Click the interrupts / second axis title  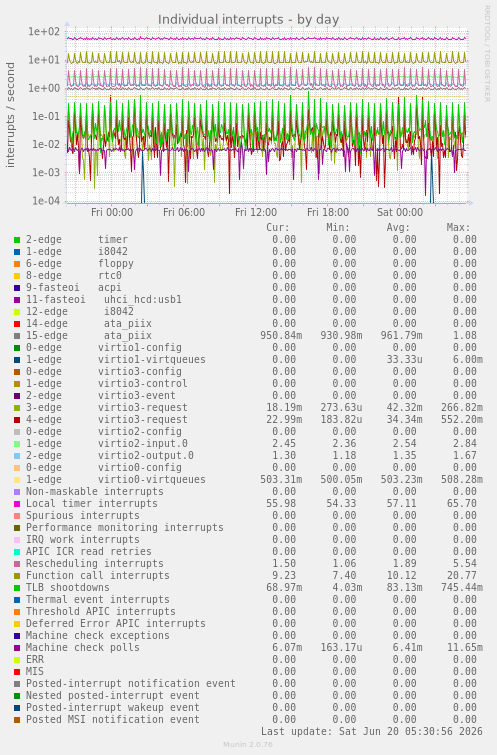(11, 115)
